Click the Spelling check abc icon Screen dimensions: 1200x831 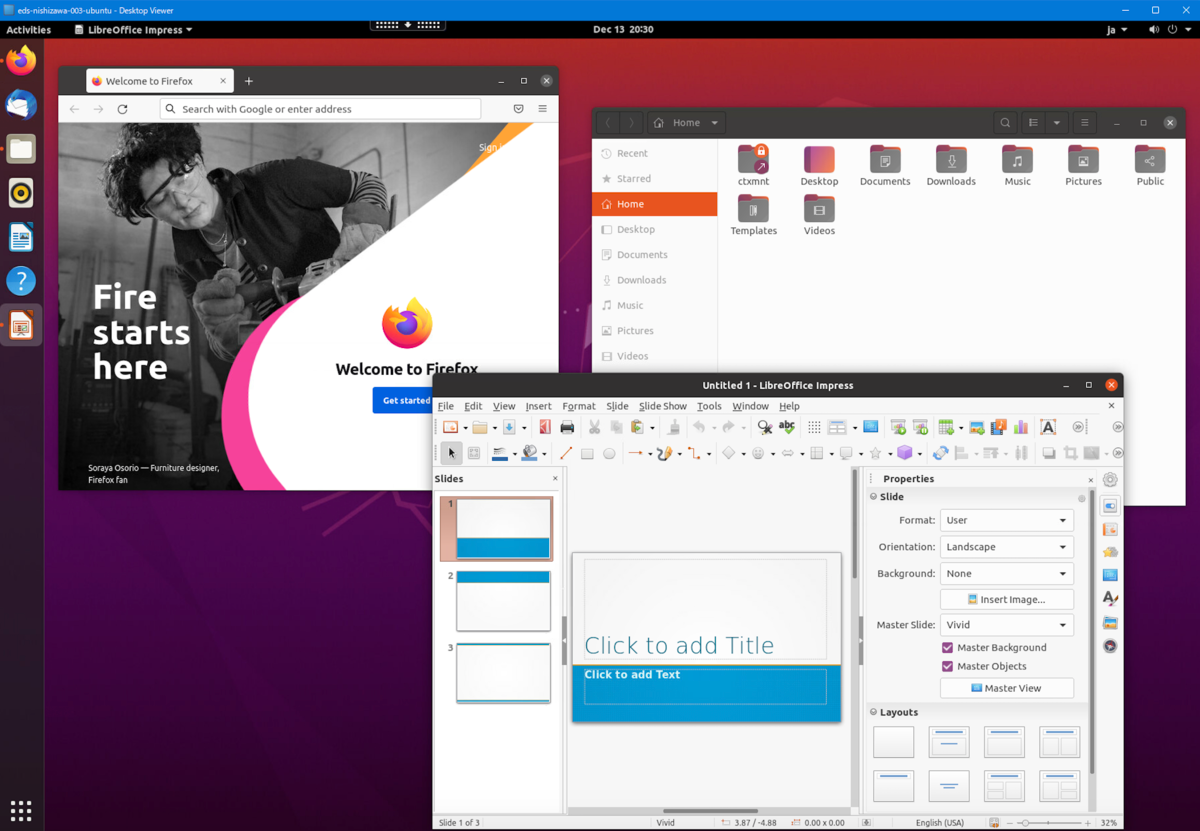tap(787, 428)
